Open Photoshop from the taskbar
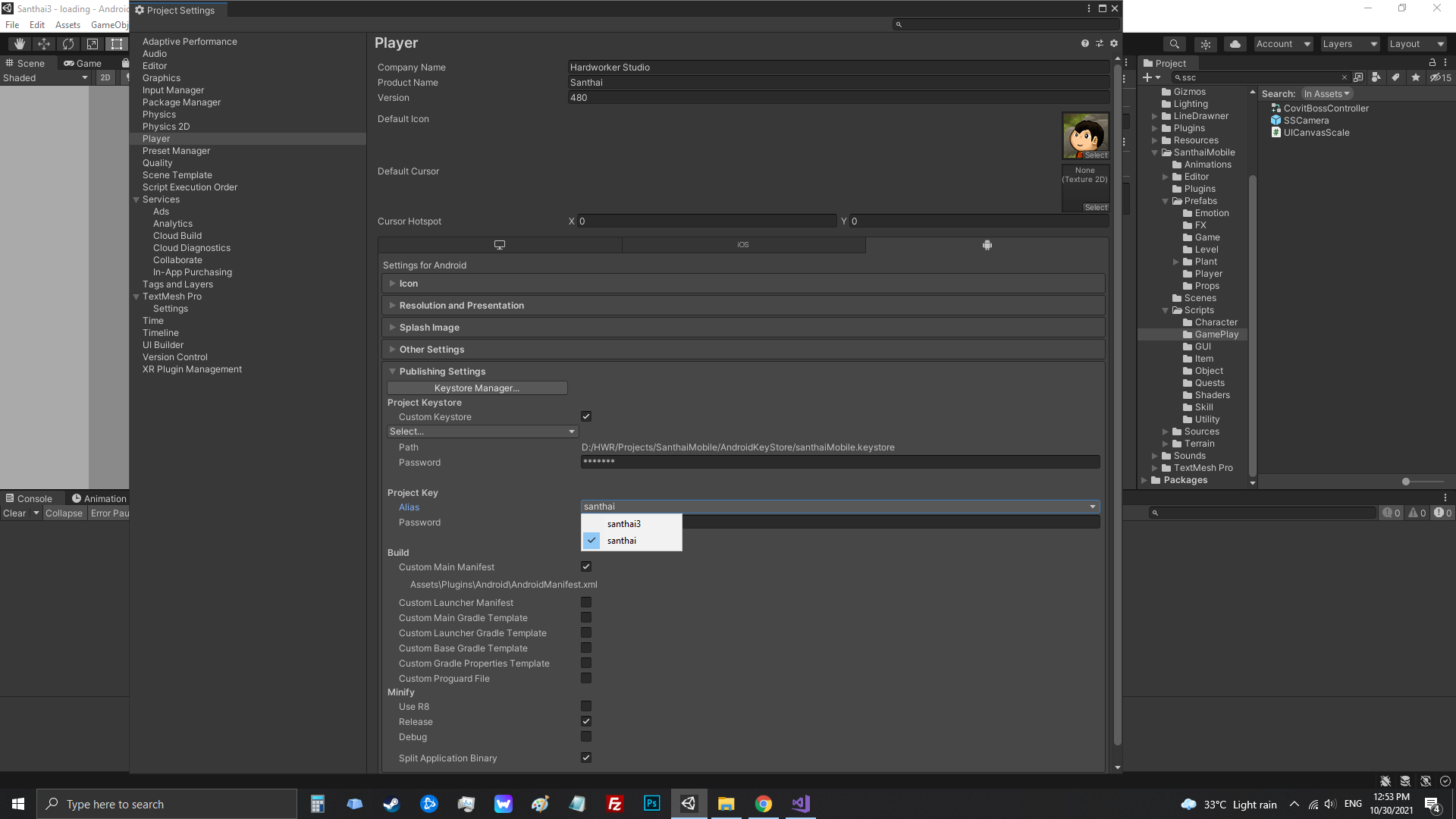1456x819 pixels. point(651,804)
